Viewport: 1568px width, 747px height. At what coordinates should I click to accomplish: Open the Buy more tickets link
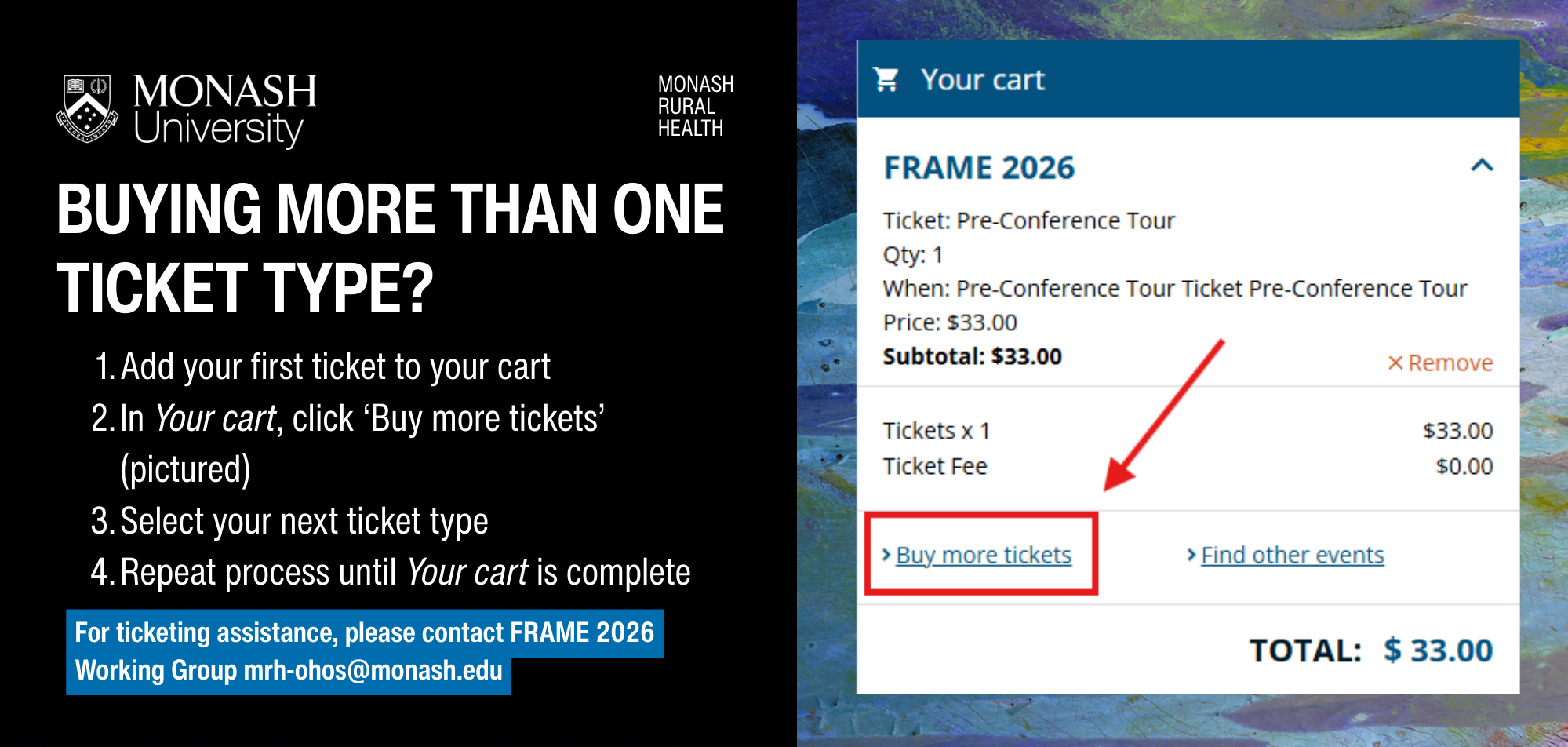tap(984, 555)
